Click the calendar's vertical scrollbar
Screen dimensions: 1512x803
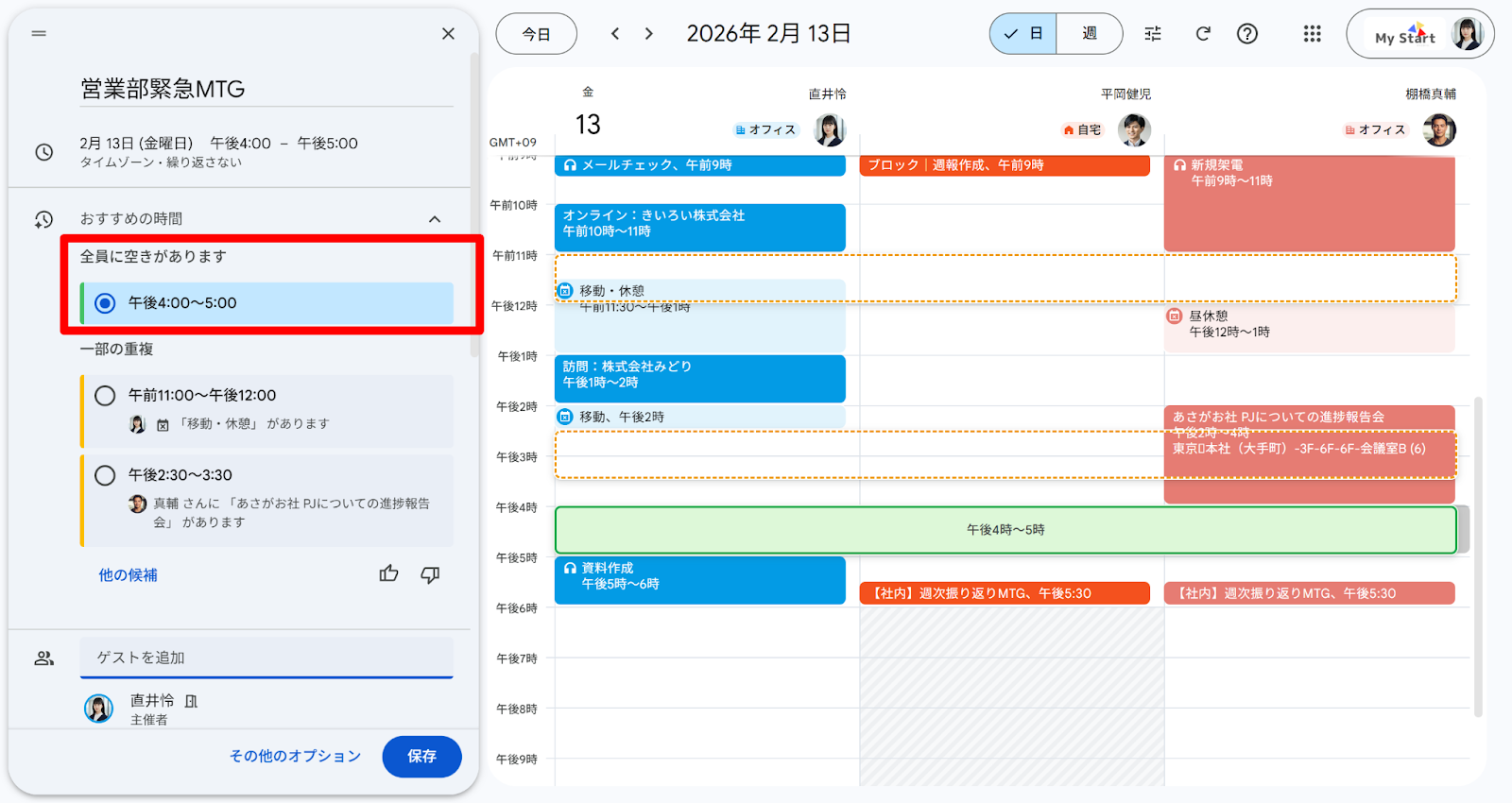pyautogui.click(x=1478, y=557)
